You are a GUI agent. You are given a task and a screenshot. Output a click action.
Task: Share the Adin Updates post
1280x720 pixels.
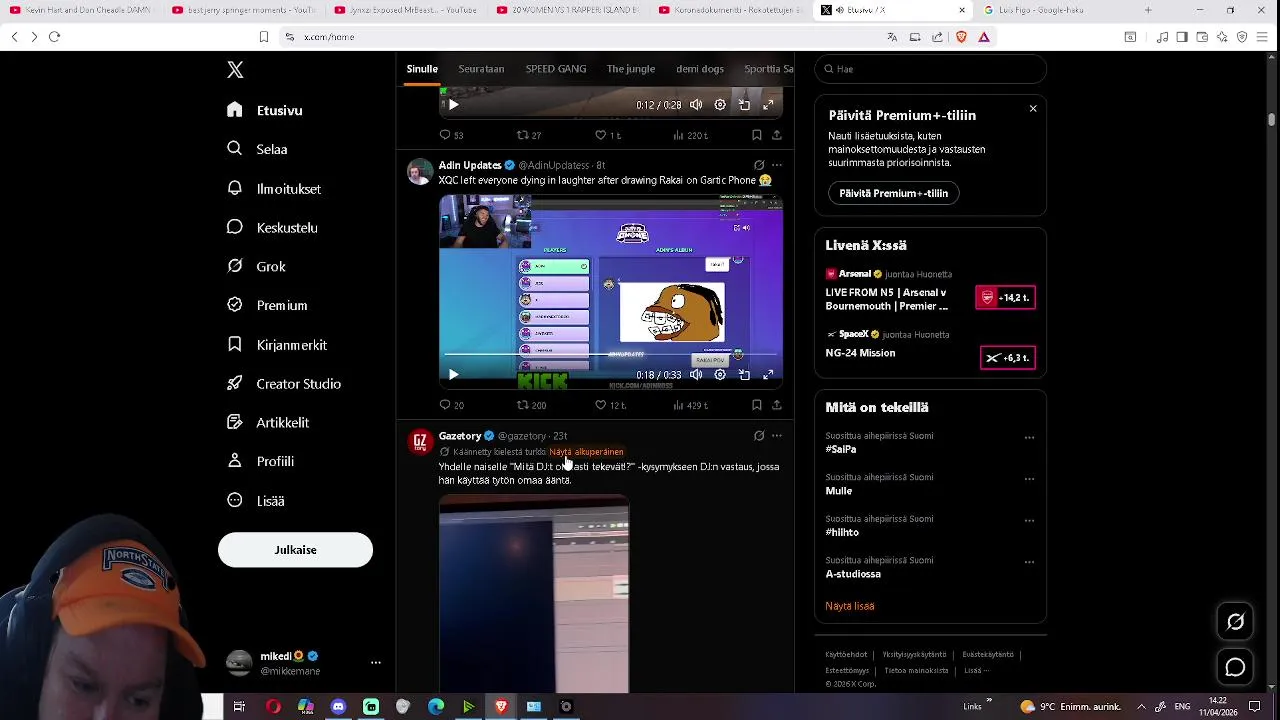777,405
